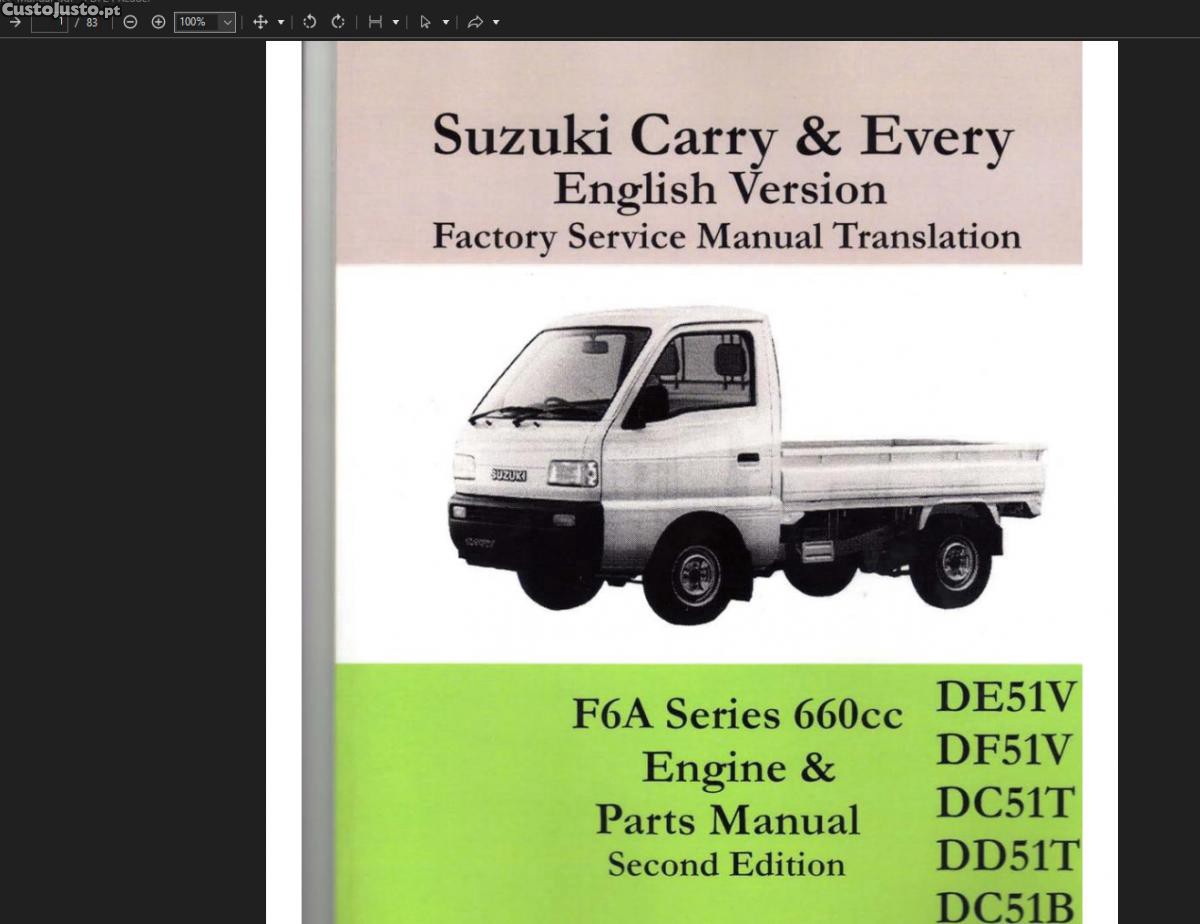Expand the fit width options arrow
Viewport: 1200px width, 924px height.
tap(396, 22)
